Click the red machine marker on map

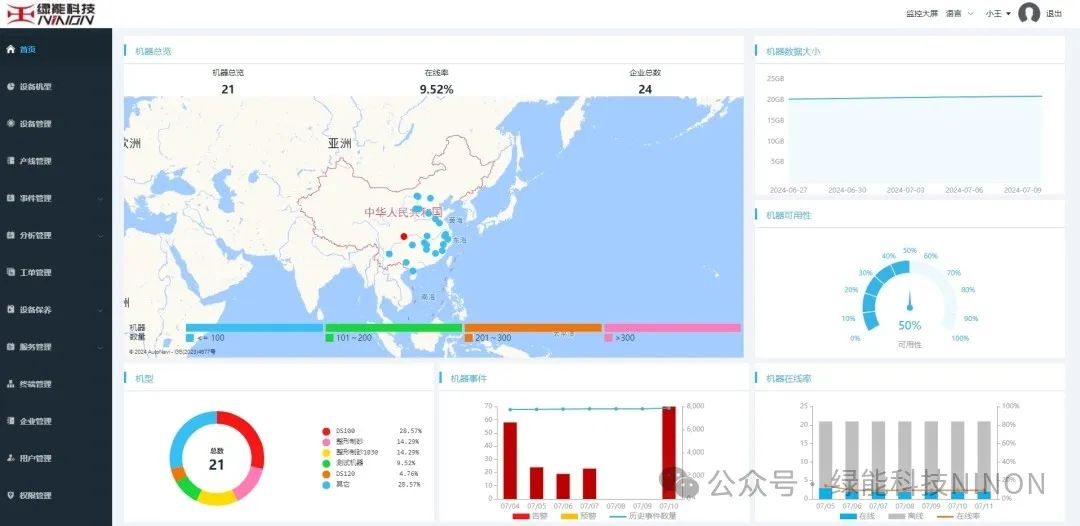click(x=404, y=237)
